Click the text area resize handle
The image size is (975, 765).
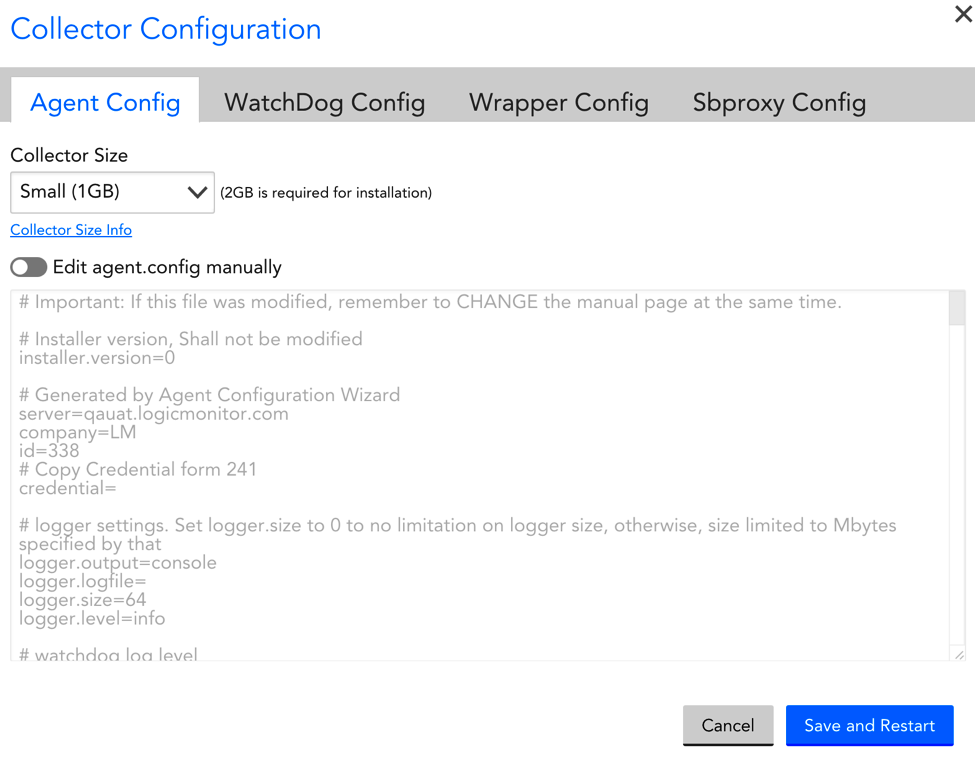(959, 654)
